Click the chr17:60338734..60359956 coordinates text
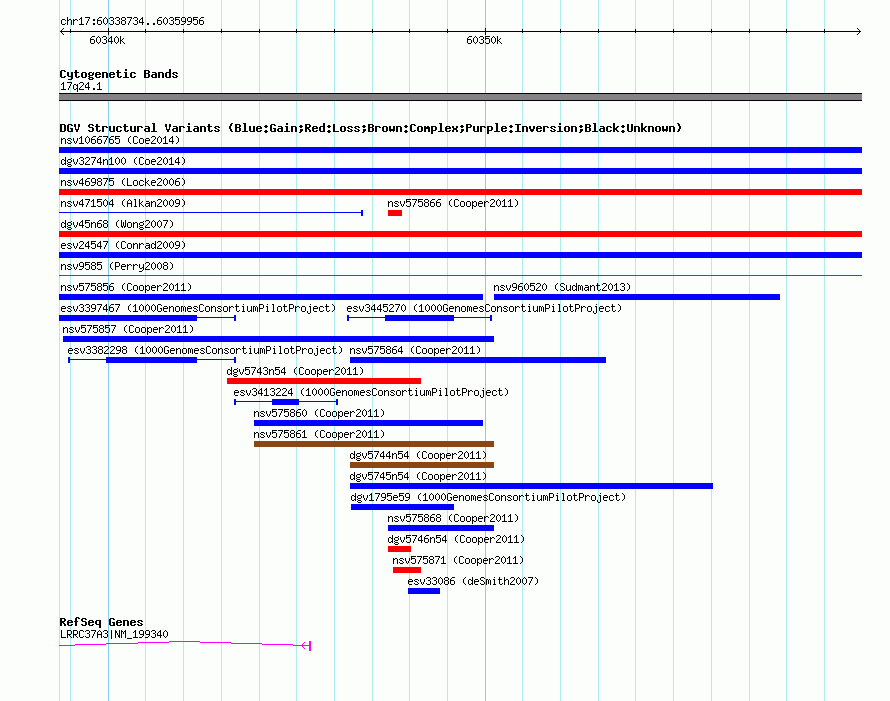The height and width of the screenshot is (701, 890). (x=132, y=21)
